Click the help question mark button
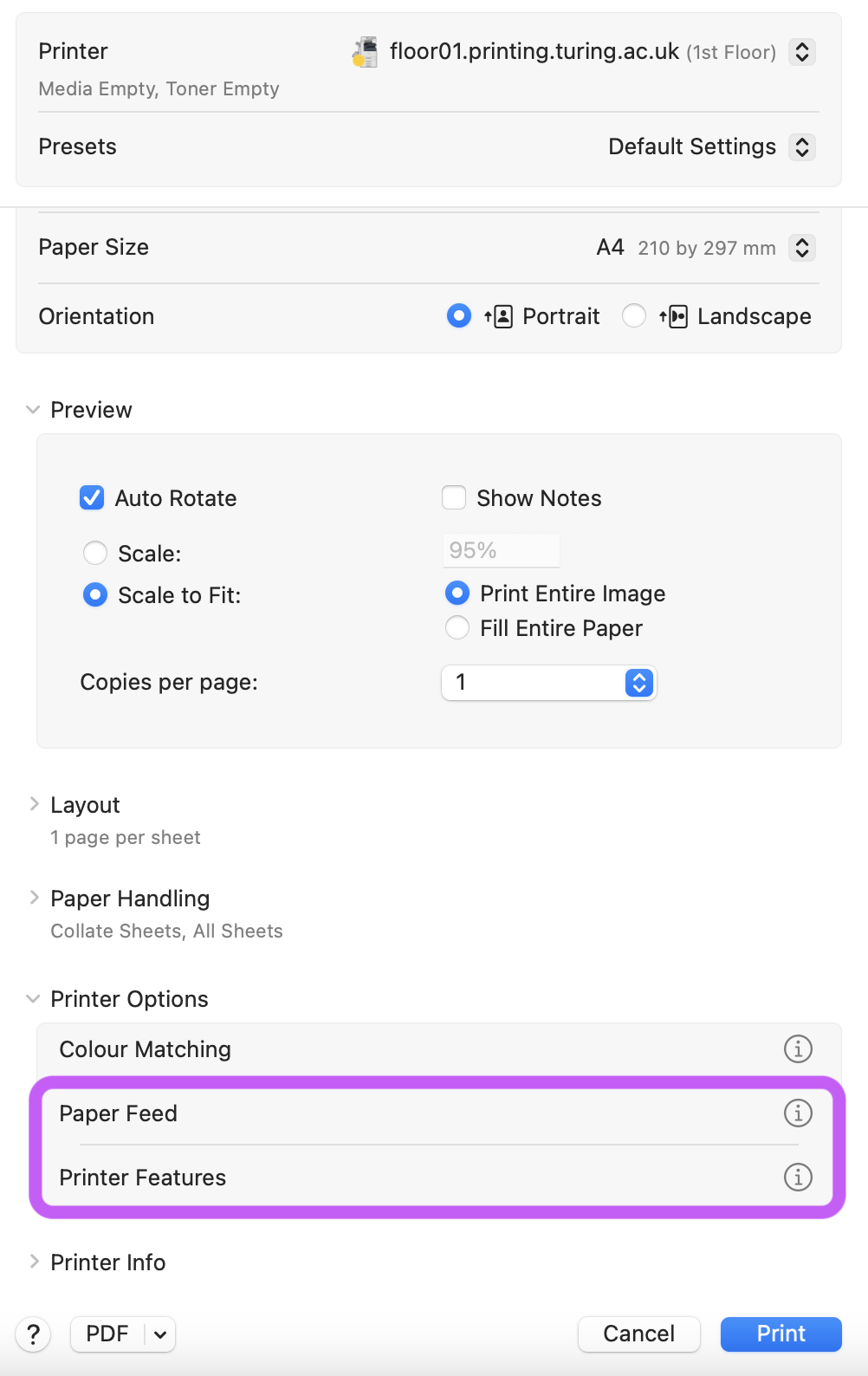868x1376 pixels. coord(33,1334)
